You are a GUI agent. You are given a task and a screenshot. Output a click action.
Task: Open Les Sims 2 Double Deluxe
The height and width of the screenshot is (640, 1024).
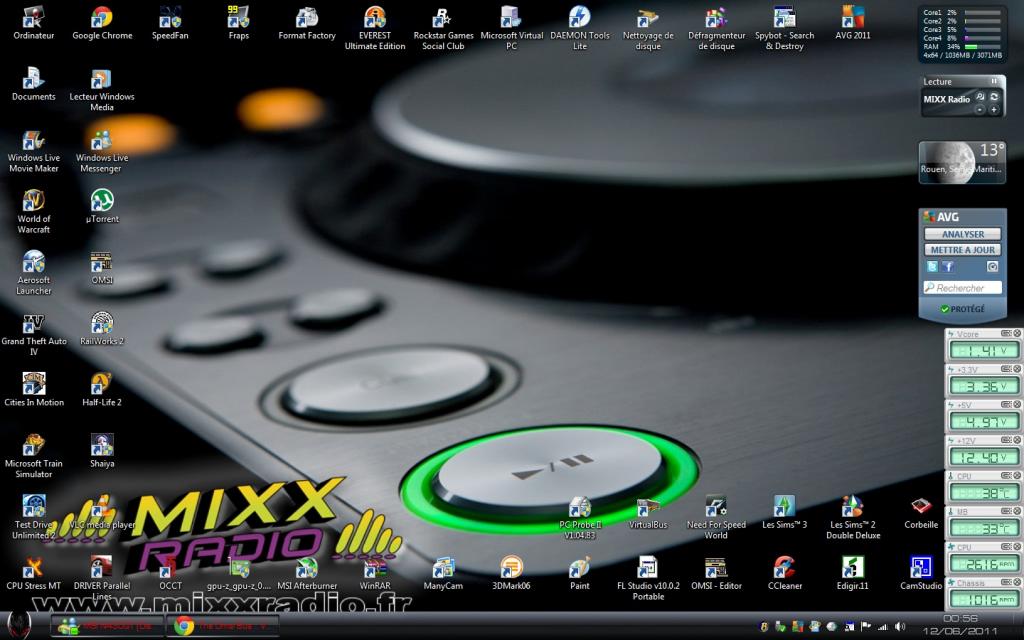[x=853, y=517]
